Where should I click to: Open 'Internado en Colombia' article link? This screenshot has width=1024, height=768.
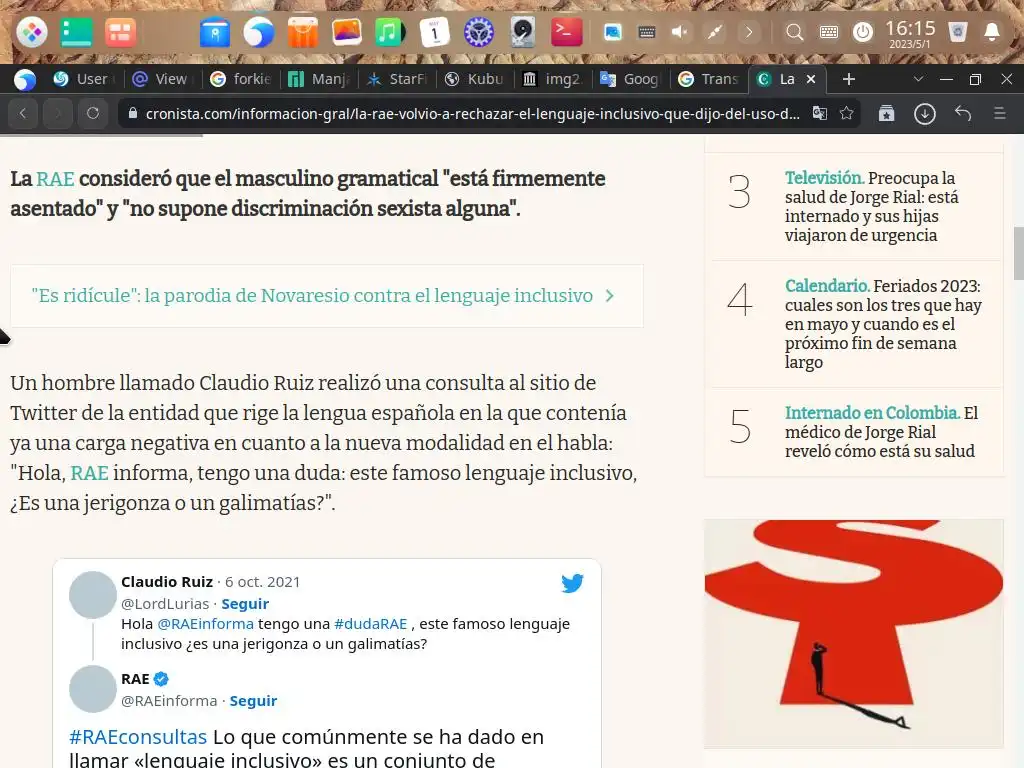[881, 432]
